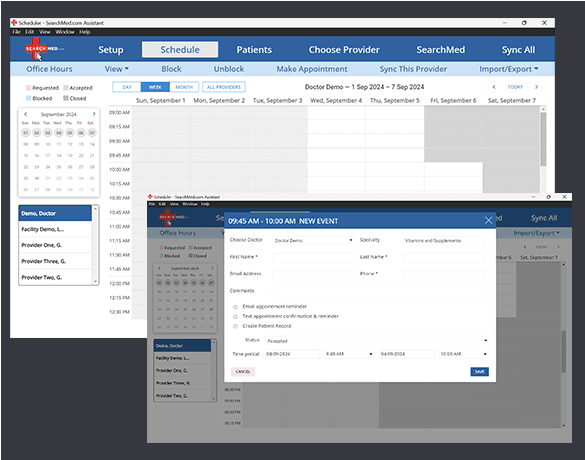Click the Scheduler title bar app icon, back window
585x460 pixels.
coord(14,22)
